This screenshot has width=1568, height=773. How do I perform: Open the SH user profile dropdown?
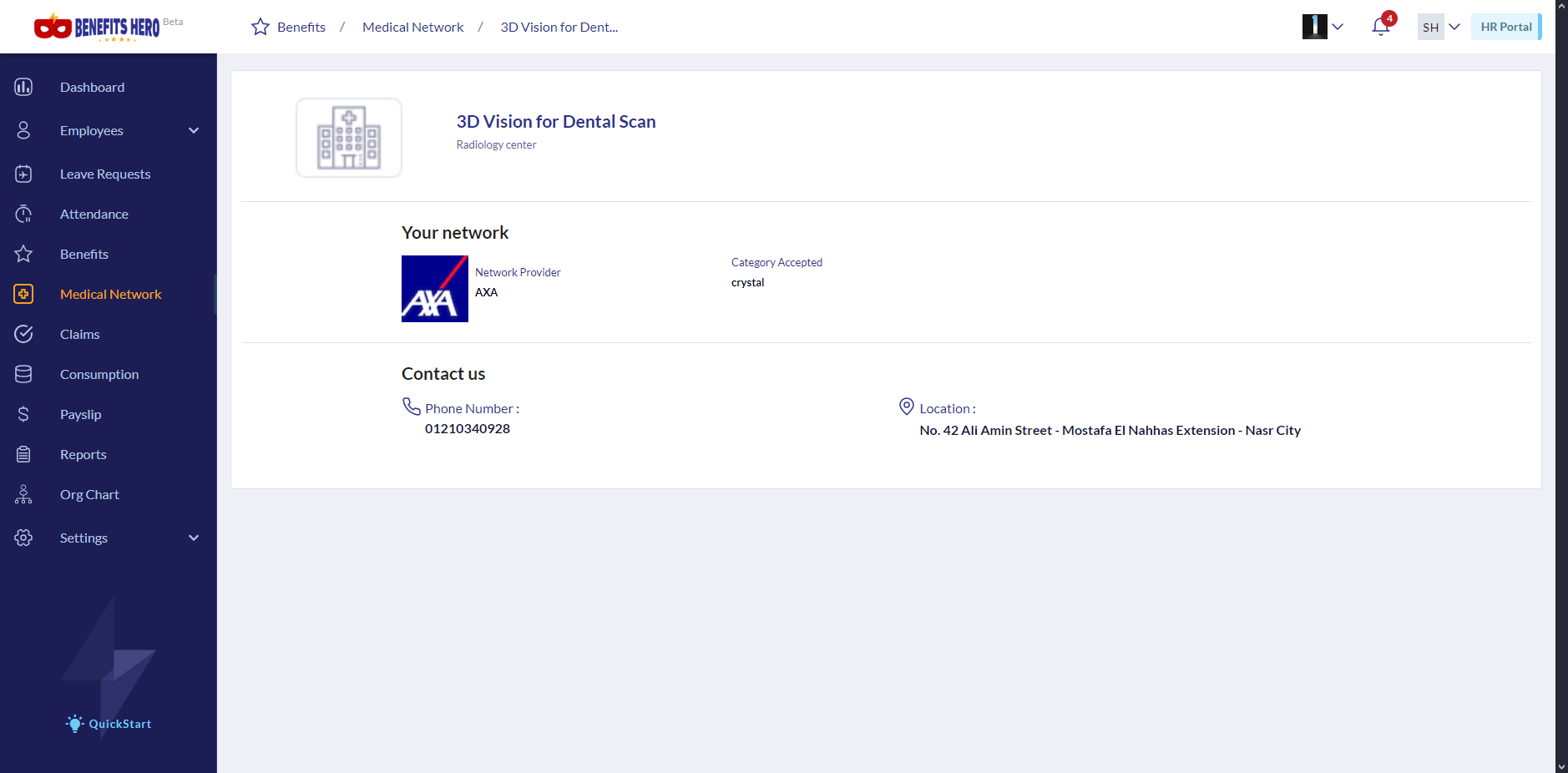pyautogui.click(x=1439, y=27)
